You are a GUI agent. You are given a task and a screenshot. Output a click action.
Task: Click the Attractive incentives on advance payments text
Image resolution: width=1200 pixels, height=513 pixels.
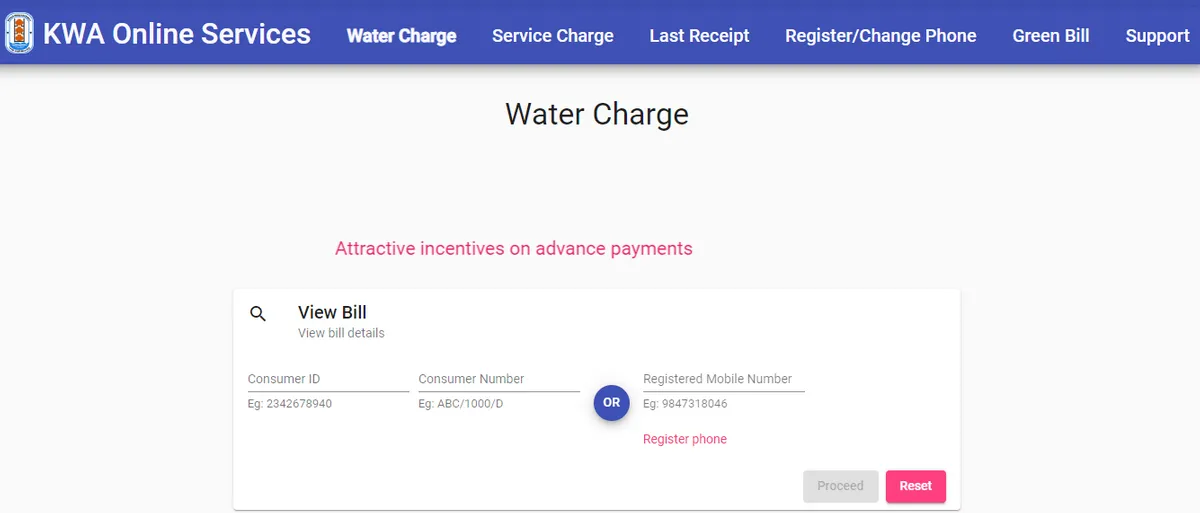[x=513, y=249]
